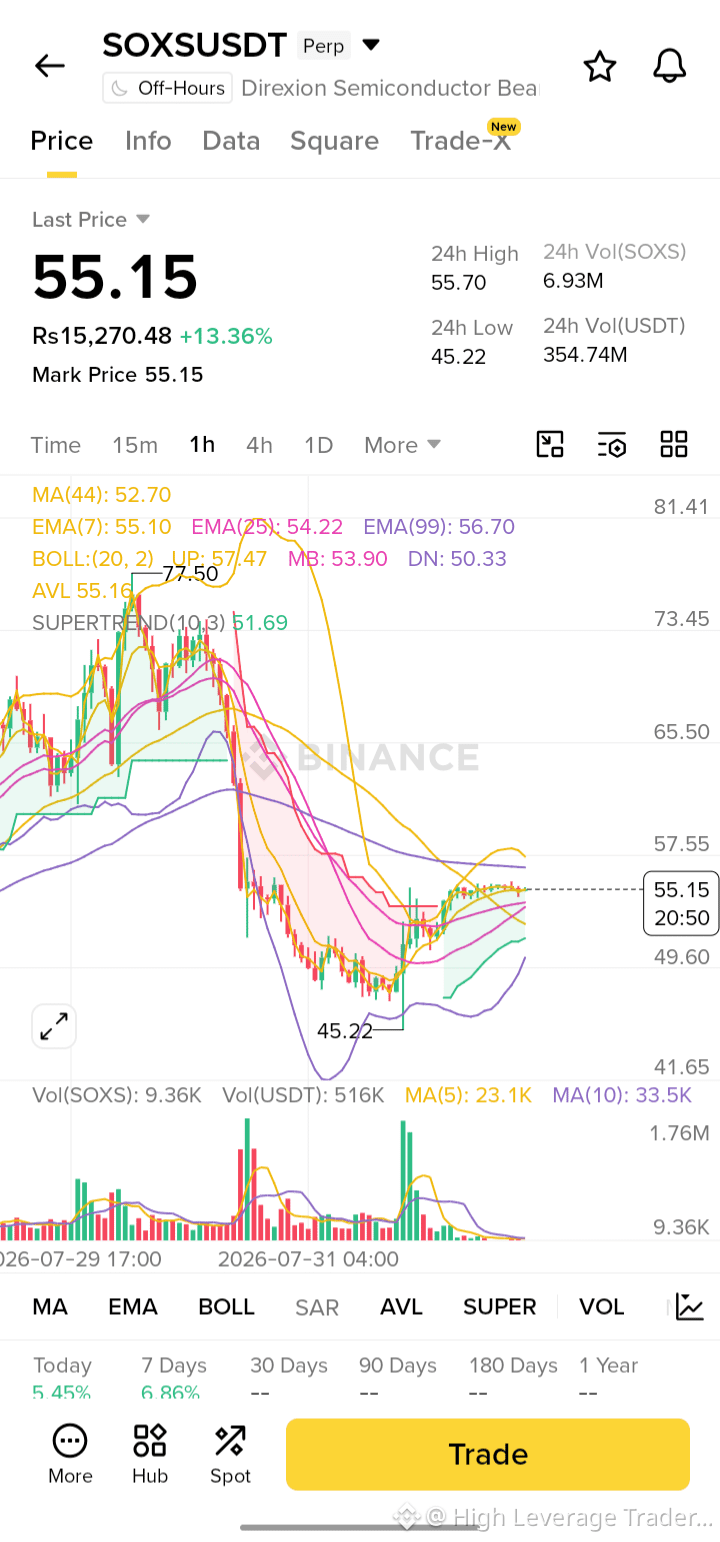Open Hub from bottom bar
720x1542 pixels.
point(150,1454)
